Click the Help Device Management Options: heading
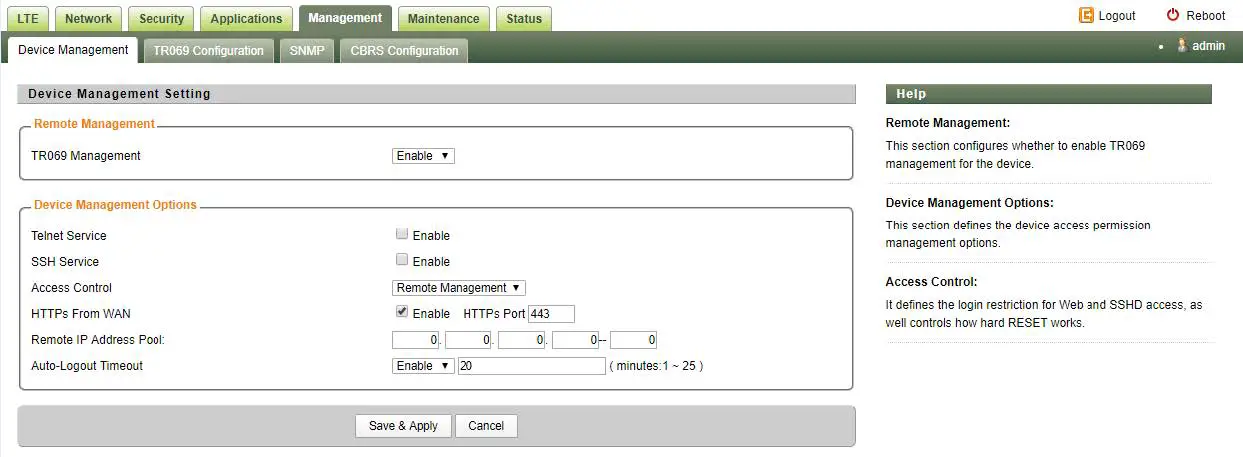 [x=970, y=203]
